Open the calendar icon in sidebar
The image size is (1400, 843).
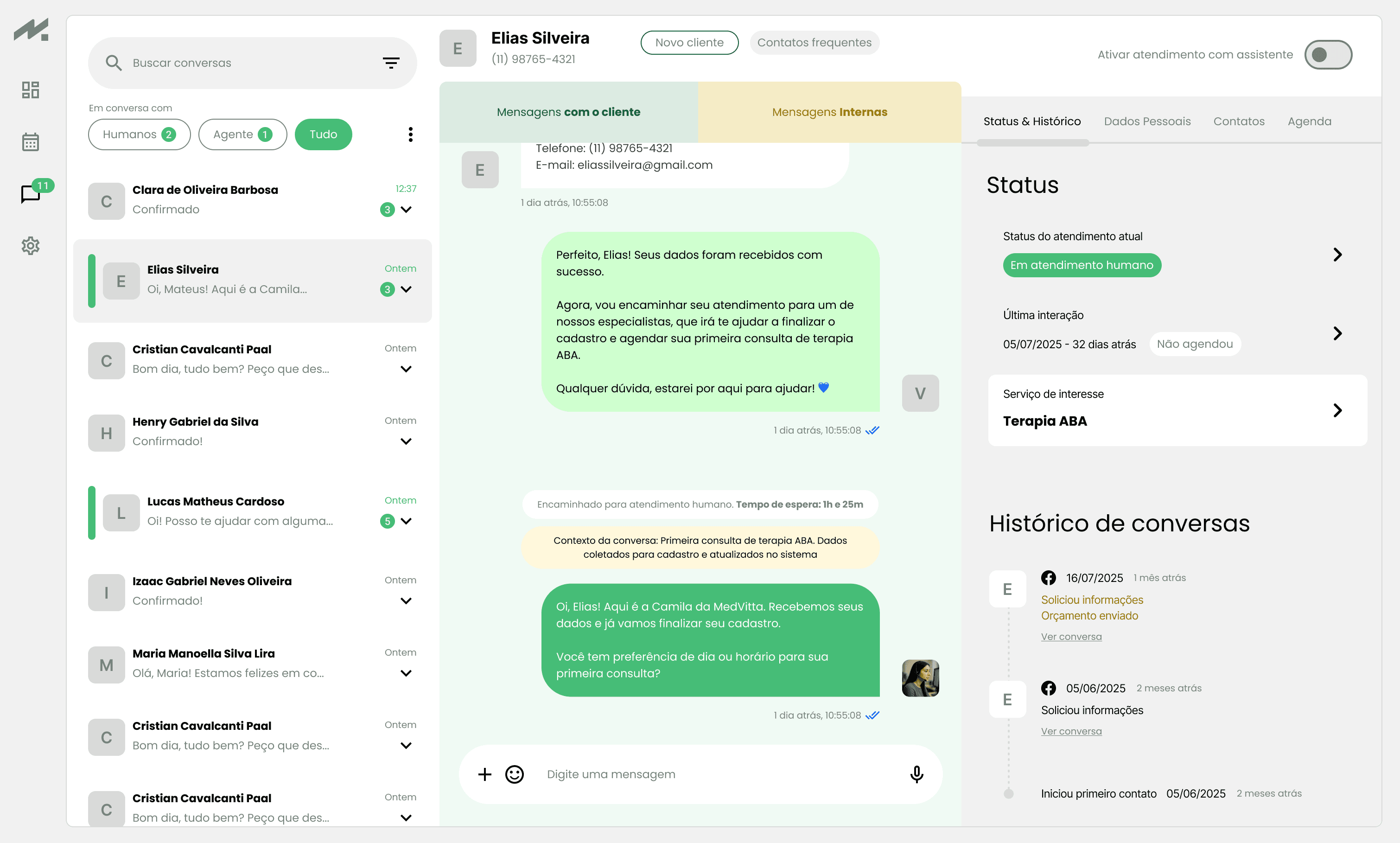click(31, 142)
